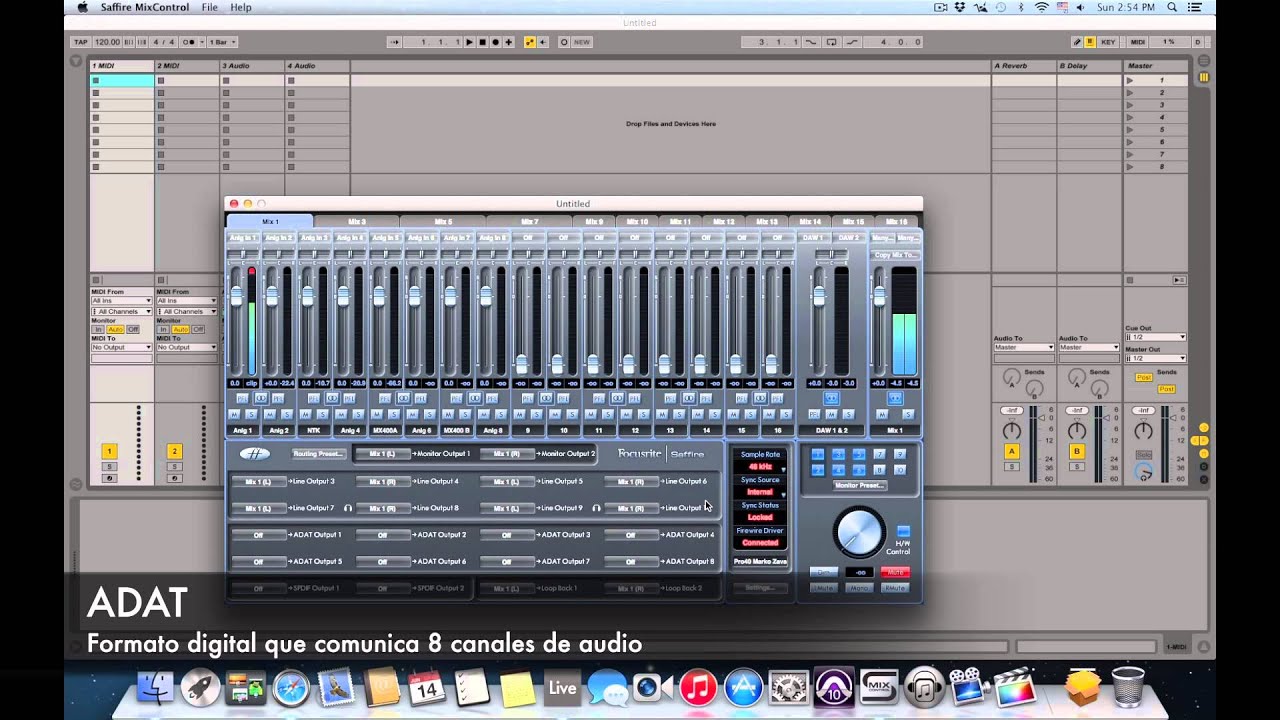The width and height of the screenshot is (1280, 720).
Task: Click the Monitor Preset button
Action: 859,485
